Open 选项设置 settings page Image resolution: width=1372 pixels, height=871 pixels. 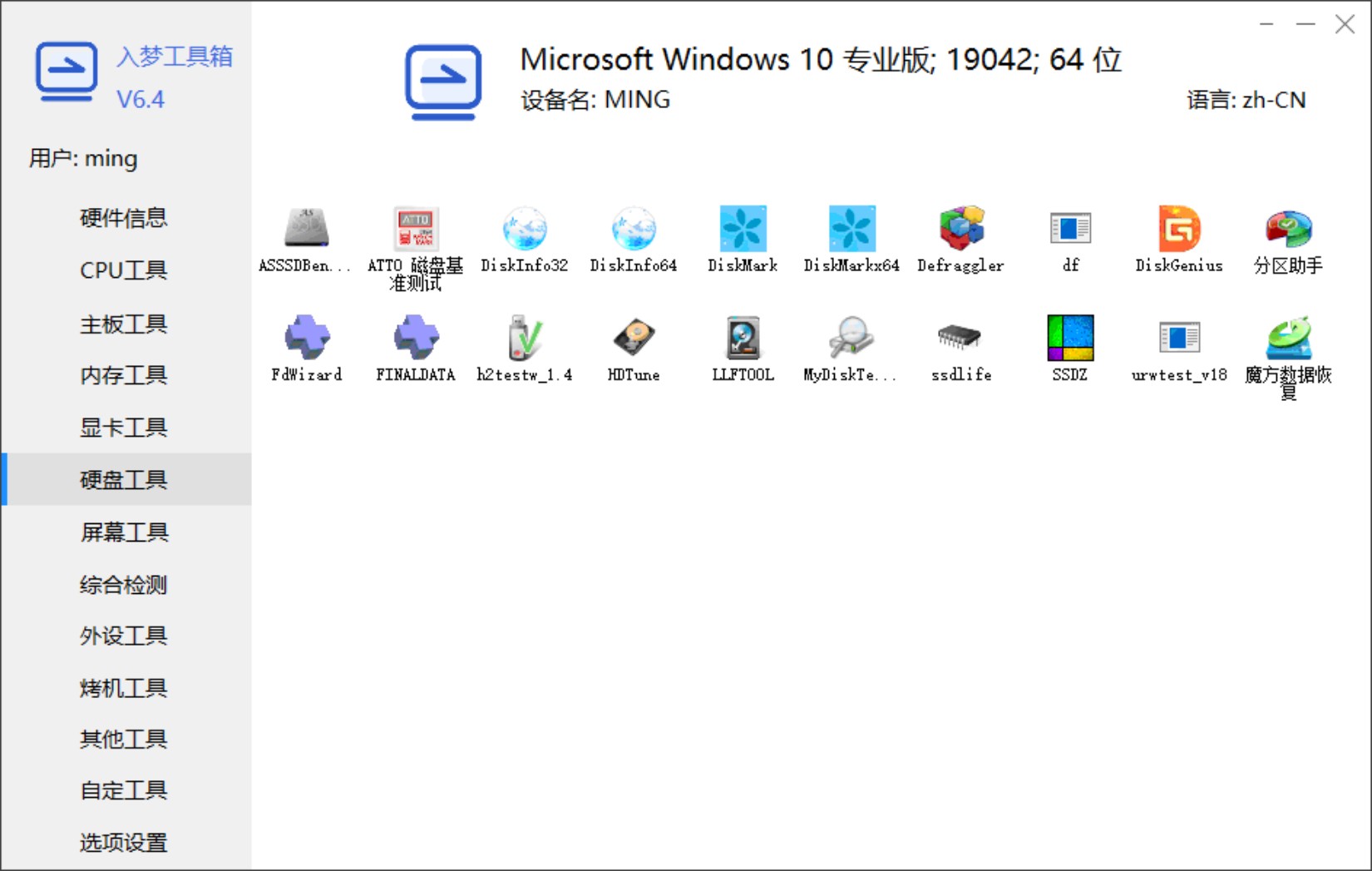pyautogui.click(x=126, y=843)
